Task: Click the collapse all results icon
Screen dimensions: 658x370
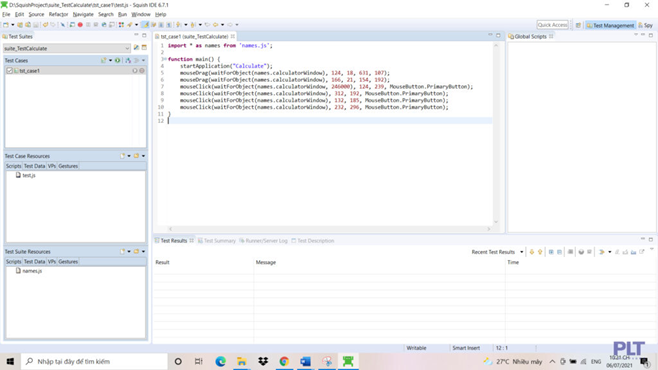Action: pyautogui.click(x=559, y=252)
